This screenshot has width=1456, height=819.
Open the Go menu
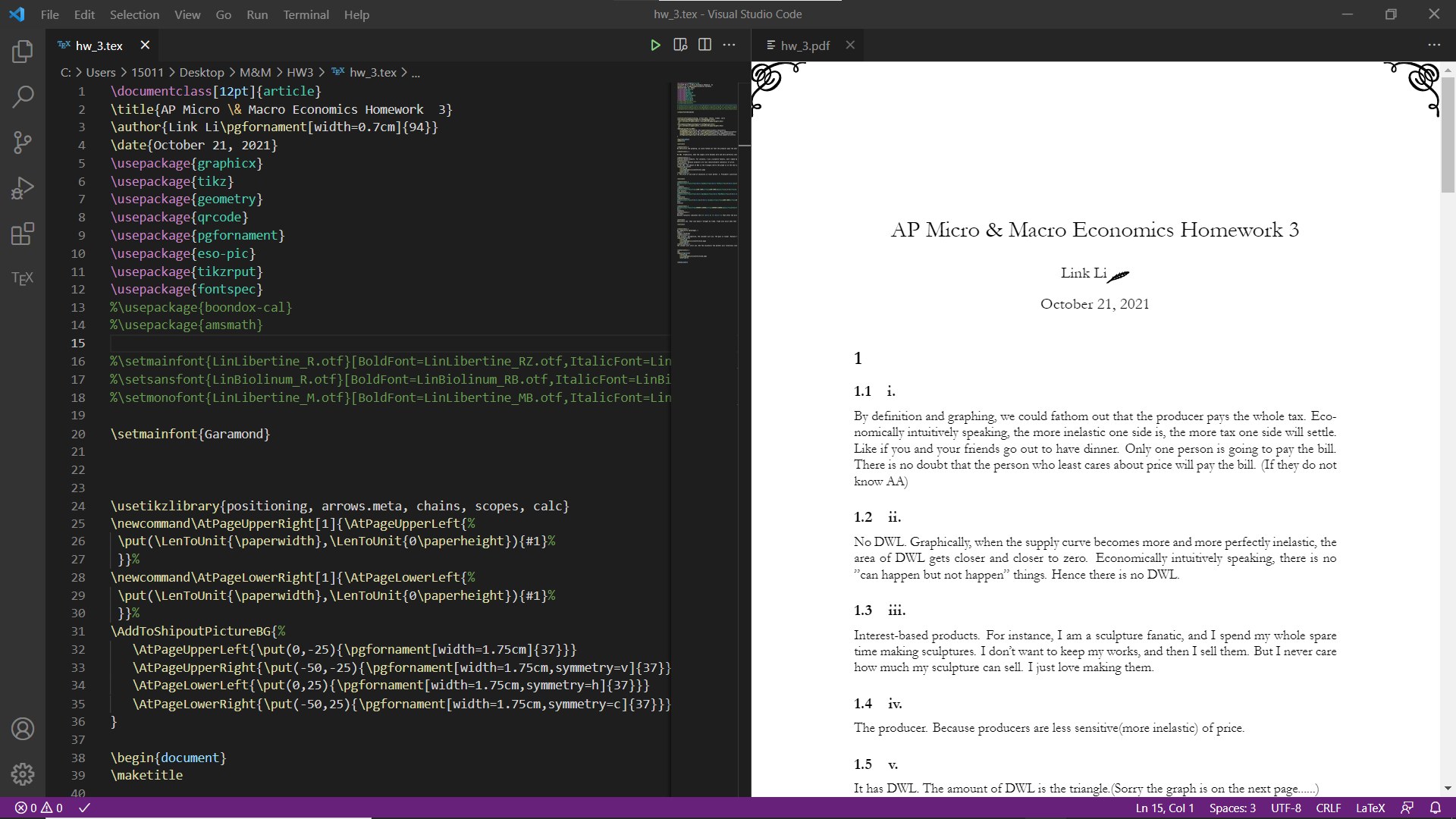pos(223,14)
